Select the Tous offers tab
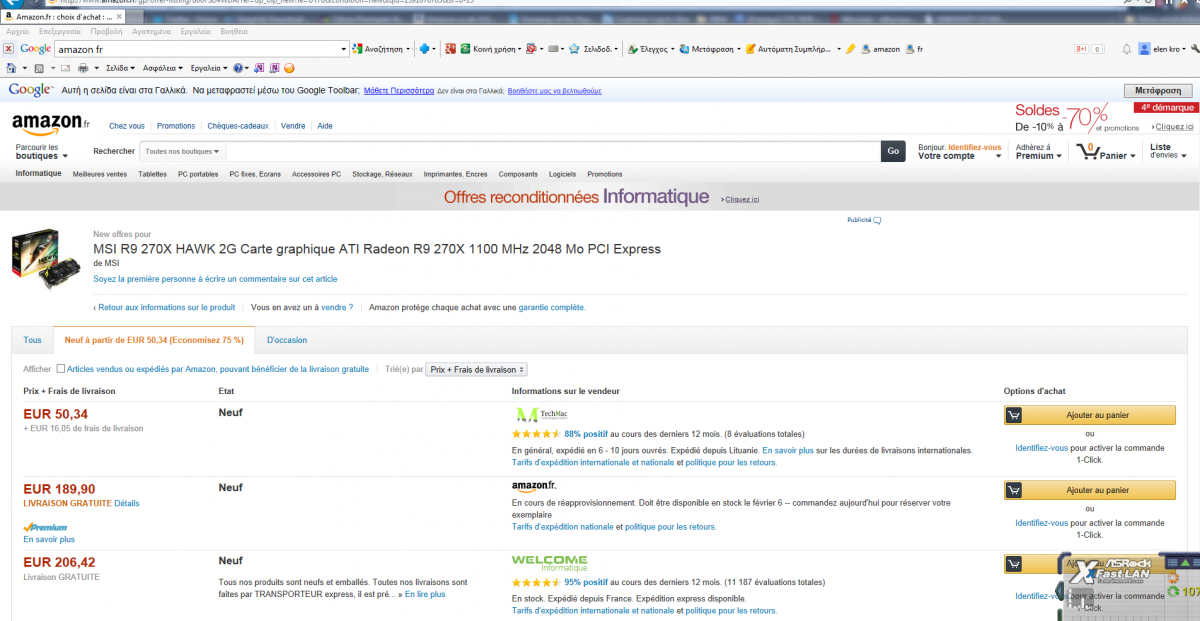The width and height of the screenshot is (1200, 621). [x=33, y=340]
